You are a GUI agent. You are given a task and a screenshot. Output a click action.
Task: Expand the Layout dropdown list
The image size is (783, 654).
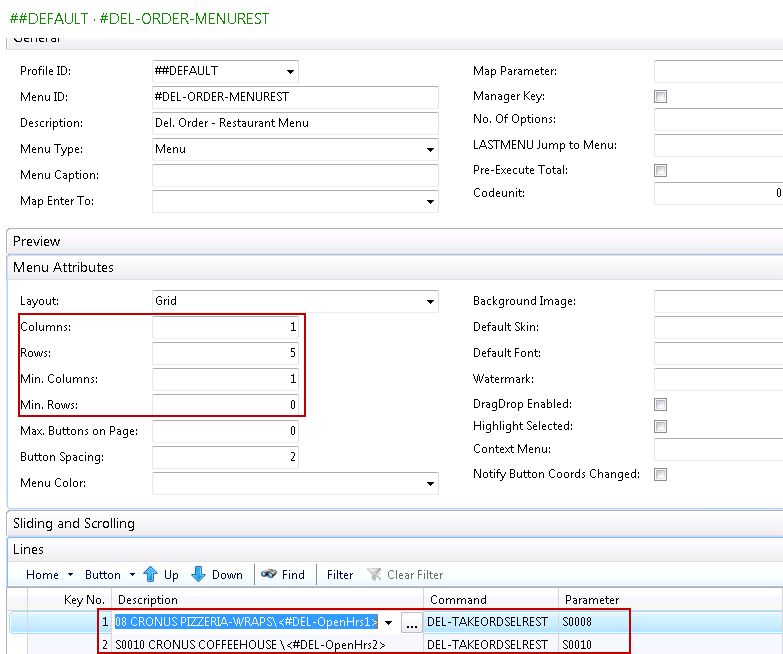pyautogui.click(x=430, y=301)
